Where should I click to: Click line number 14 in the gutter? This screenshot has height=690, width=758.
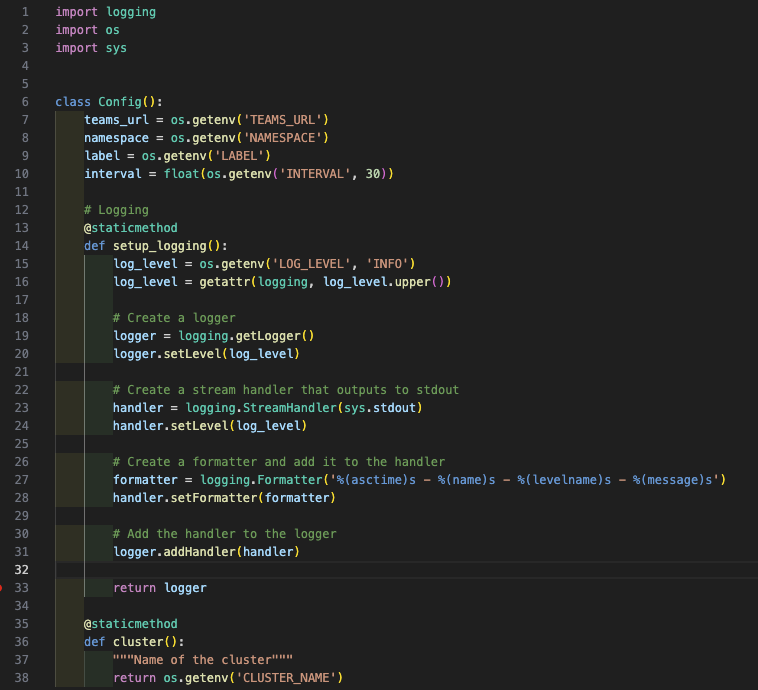[x=22, y=246]
